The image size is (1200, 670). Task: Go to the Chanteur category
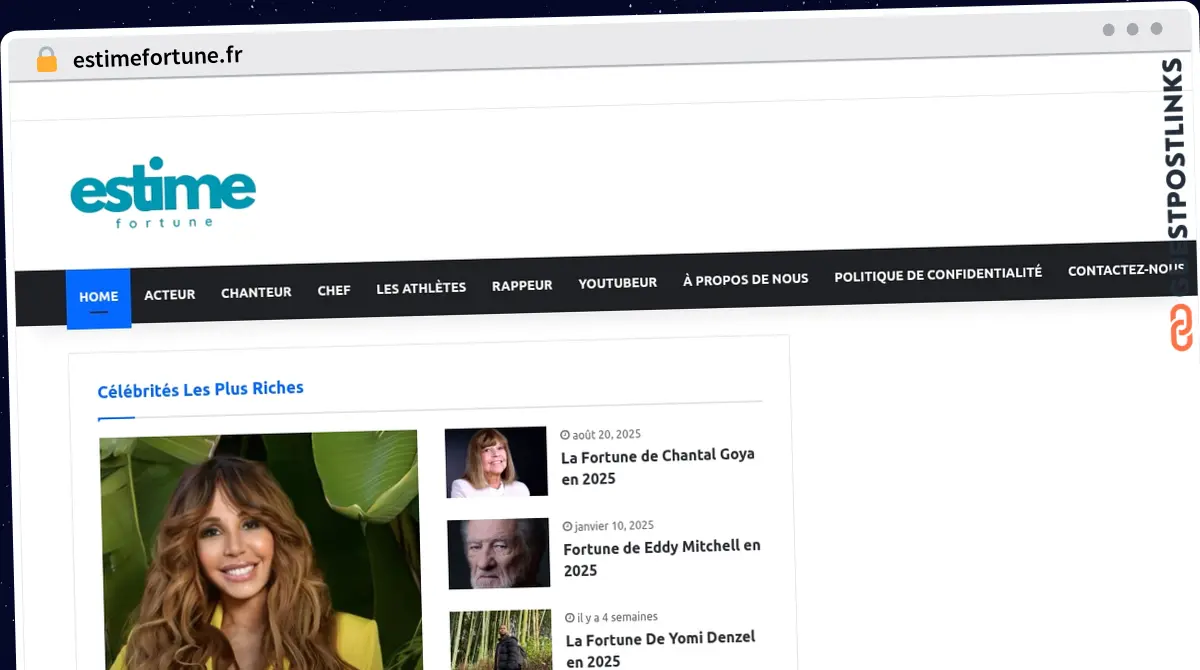[x=256, y=292]
